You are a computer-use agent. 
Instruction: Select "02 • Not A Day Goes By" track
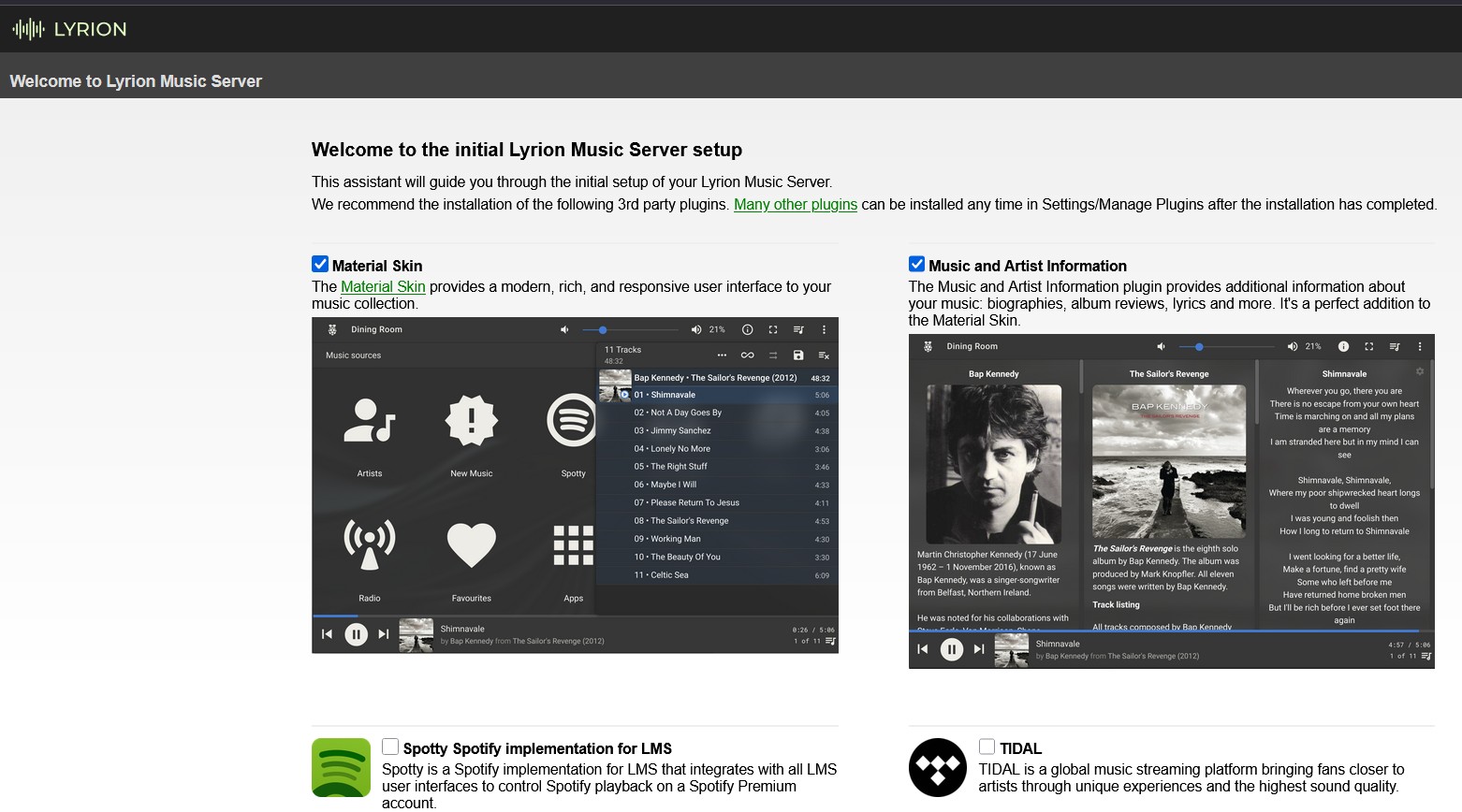pos(717,413)
